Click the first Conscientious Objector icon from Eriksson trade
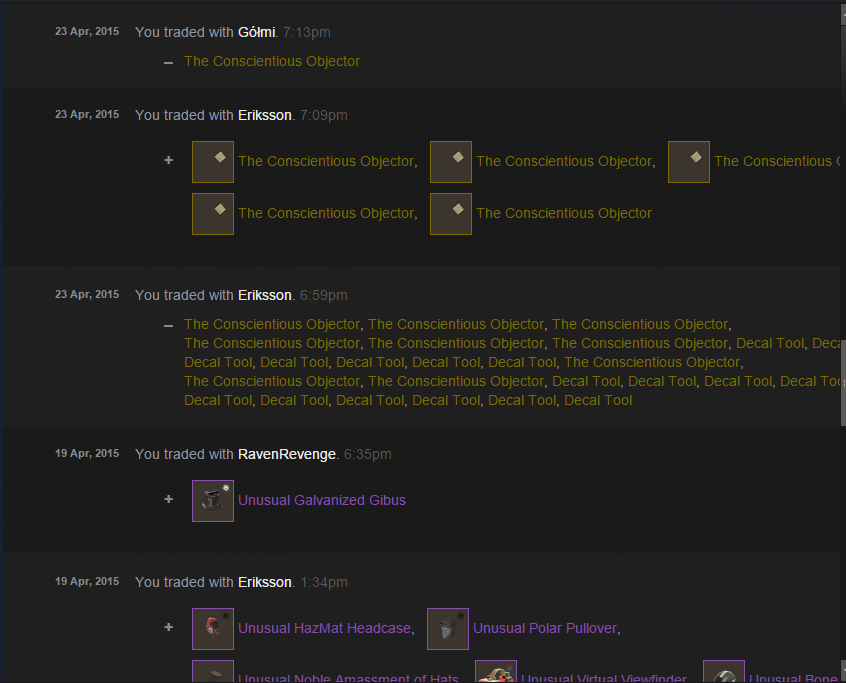Screen dimensions: 846x683 213,162
